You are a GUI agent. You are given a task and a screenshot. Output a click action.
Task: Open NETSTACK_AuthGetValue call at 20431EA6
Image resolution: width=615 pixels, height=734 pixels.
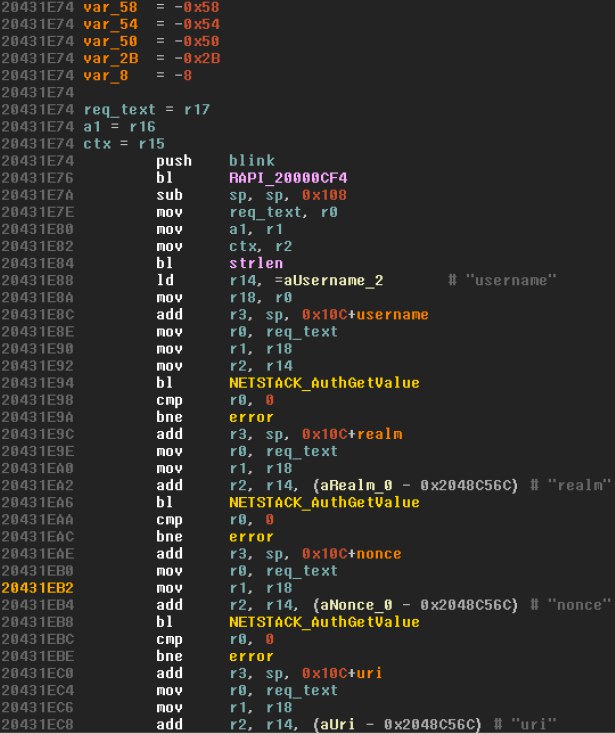coord(324,502)
